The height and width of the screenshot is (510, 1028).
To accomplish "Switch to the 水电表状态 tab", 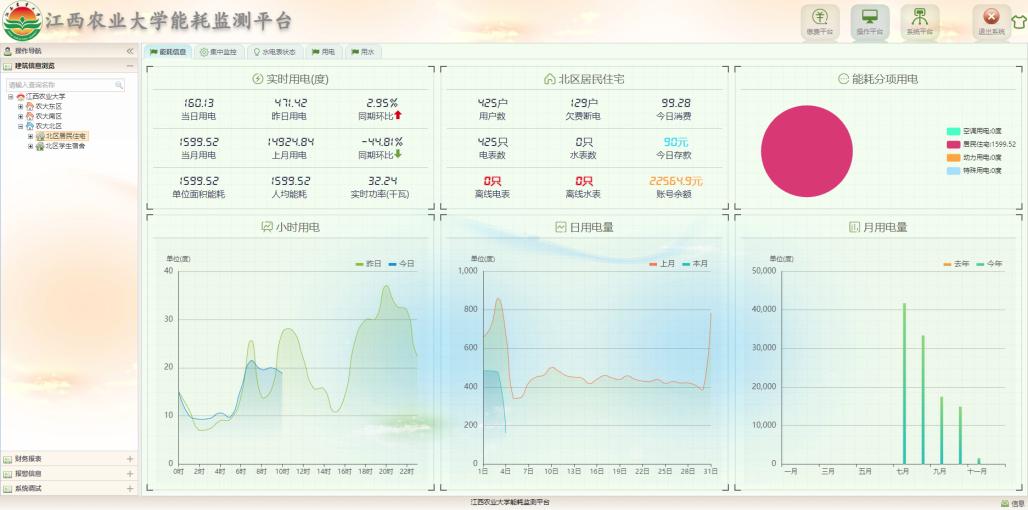I will pyautogui.click(x=273, y=52).
